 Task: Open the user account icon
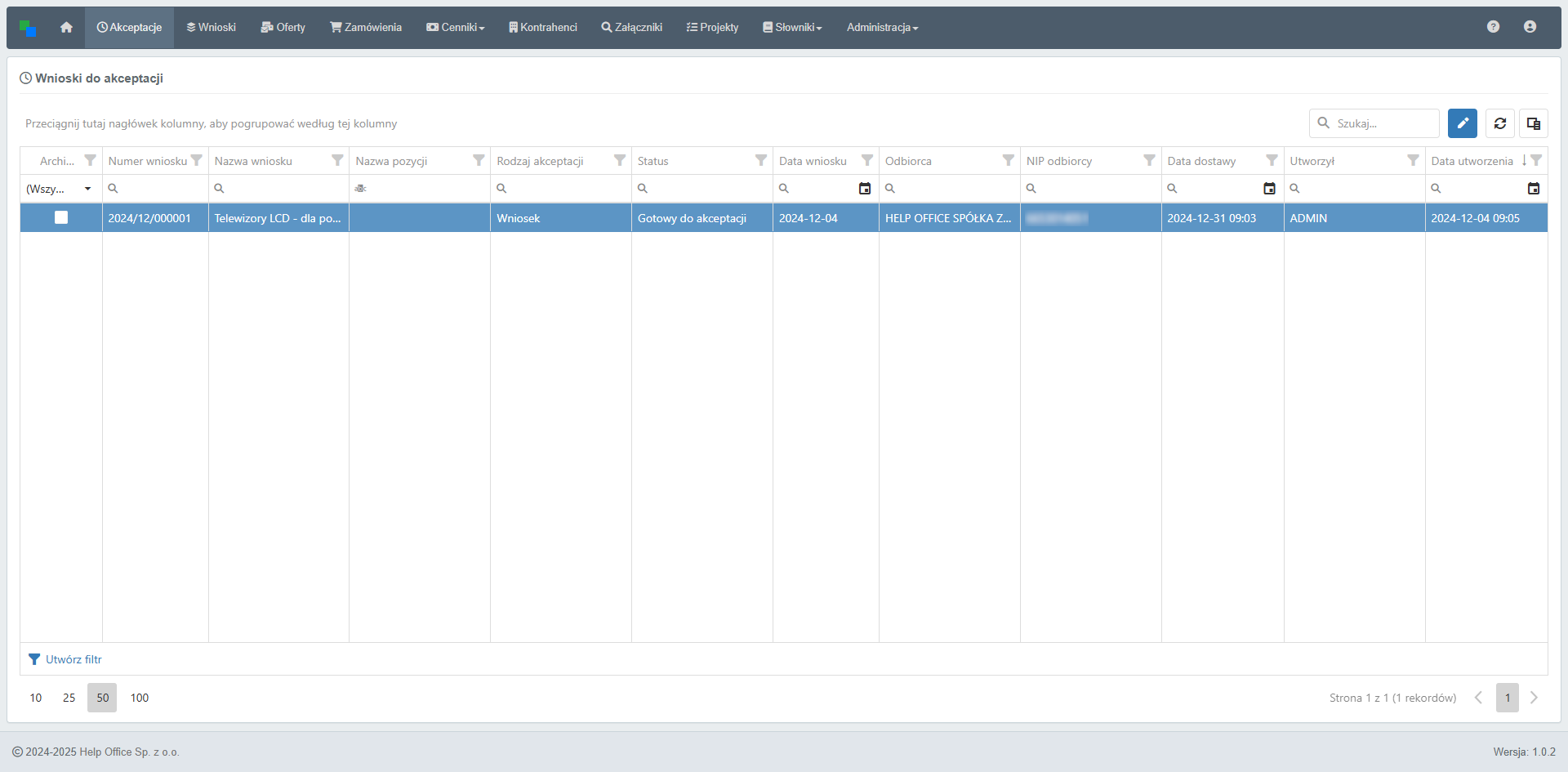(1530, 27)
